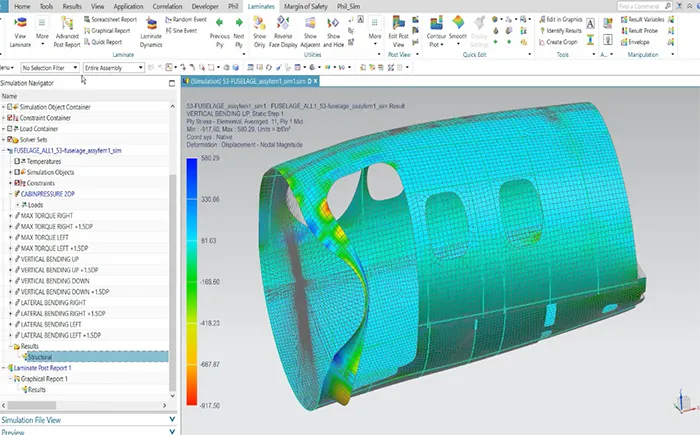
Task: Toggle the Constraint Container checkbox
Action: [9, 118]
